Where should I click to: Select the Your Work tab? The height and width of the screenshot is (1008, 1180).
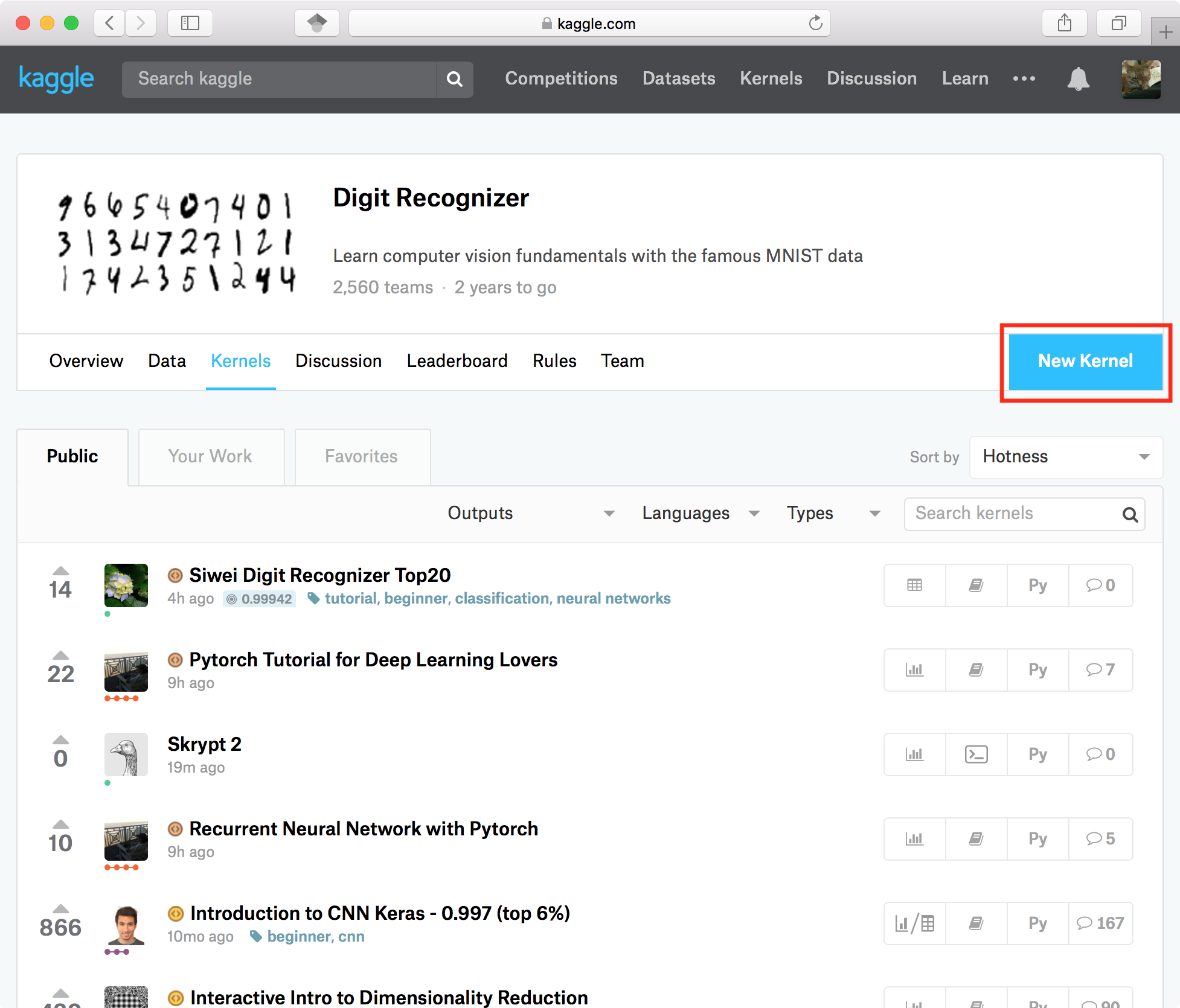(210, 456)
